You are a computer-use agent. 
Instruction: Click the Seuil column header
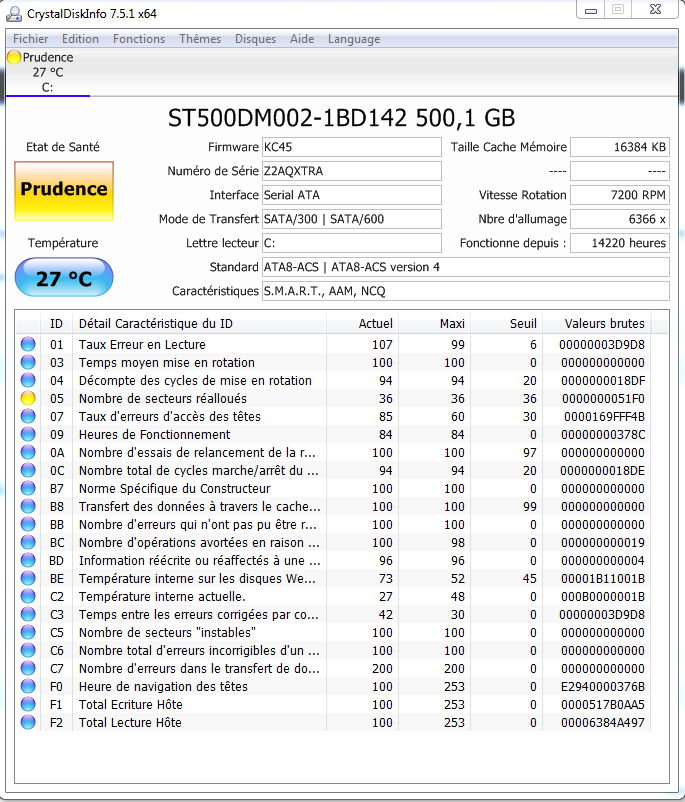[506, 323]
